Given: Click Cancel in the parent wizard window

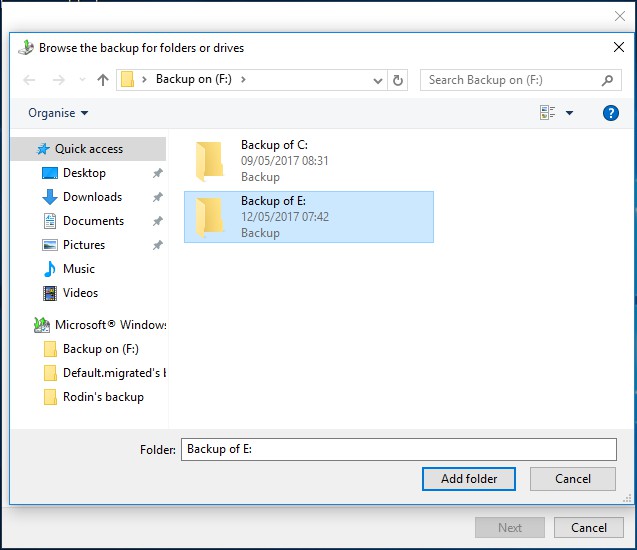Looking at the screenshot, I should point(589,528).
